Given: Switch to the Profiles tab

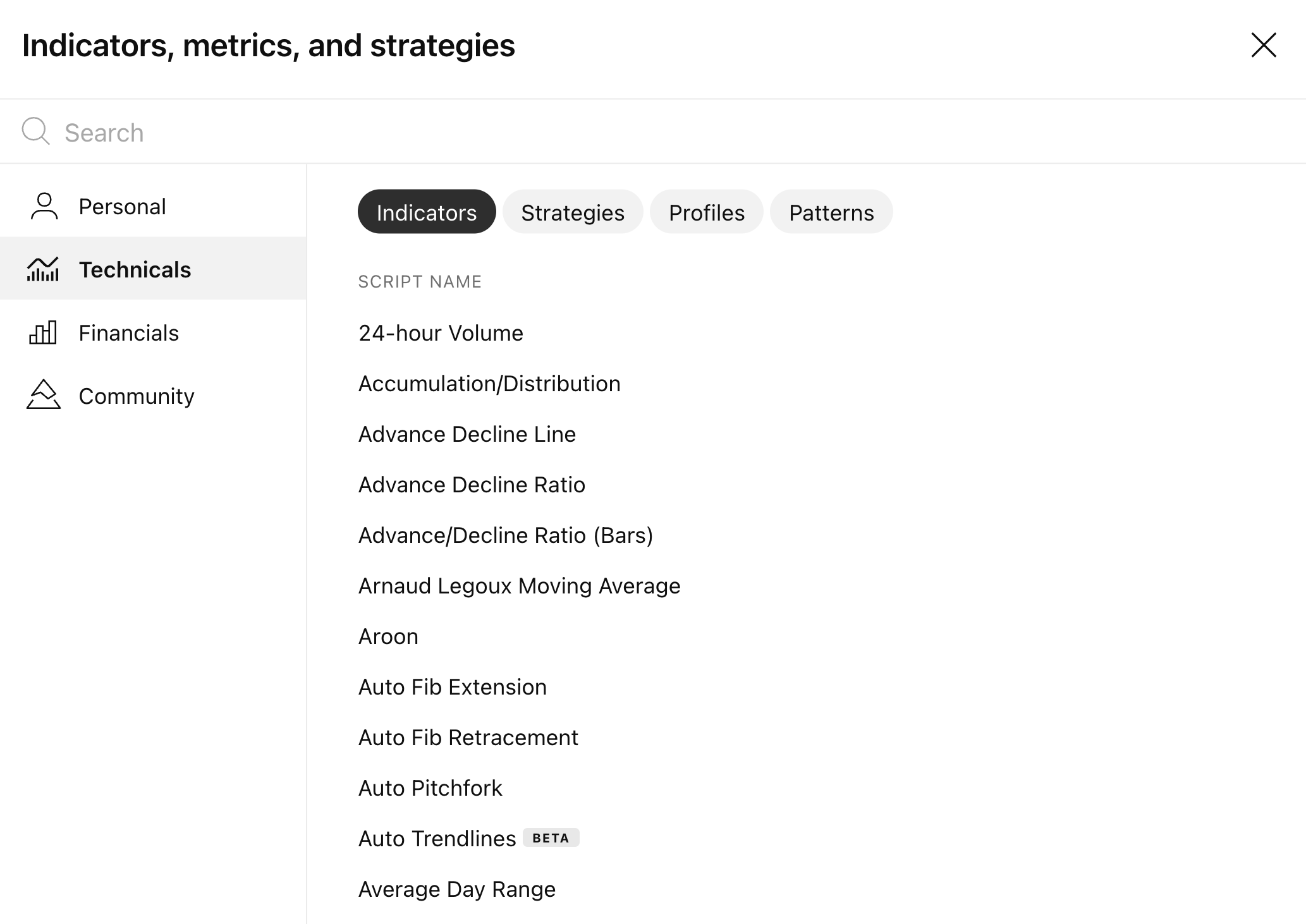Looking at the screenshot, I should click(706, 212).
